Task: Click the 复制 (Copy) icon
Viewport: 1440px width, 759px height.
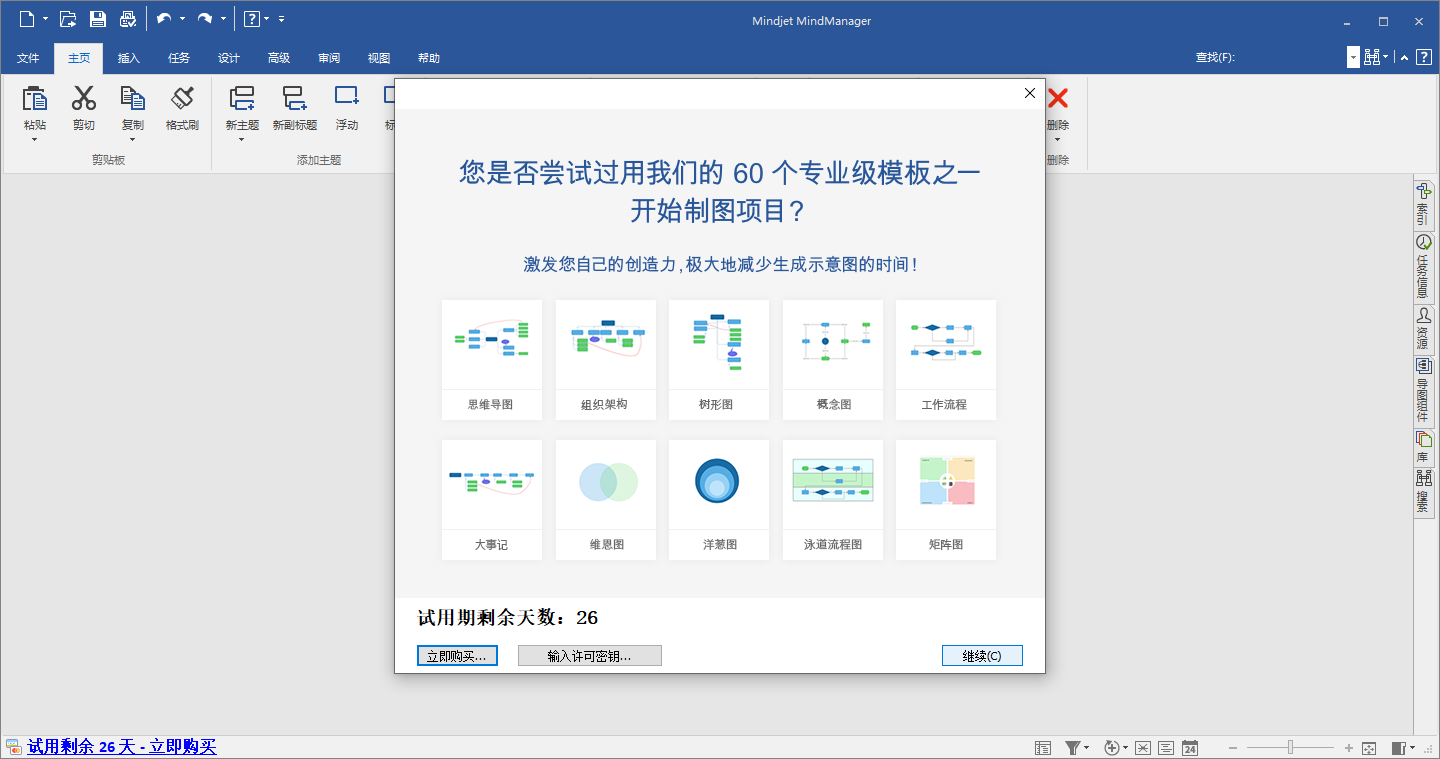Action: (x=132, y=98)
